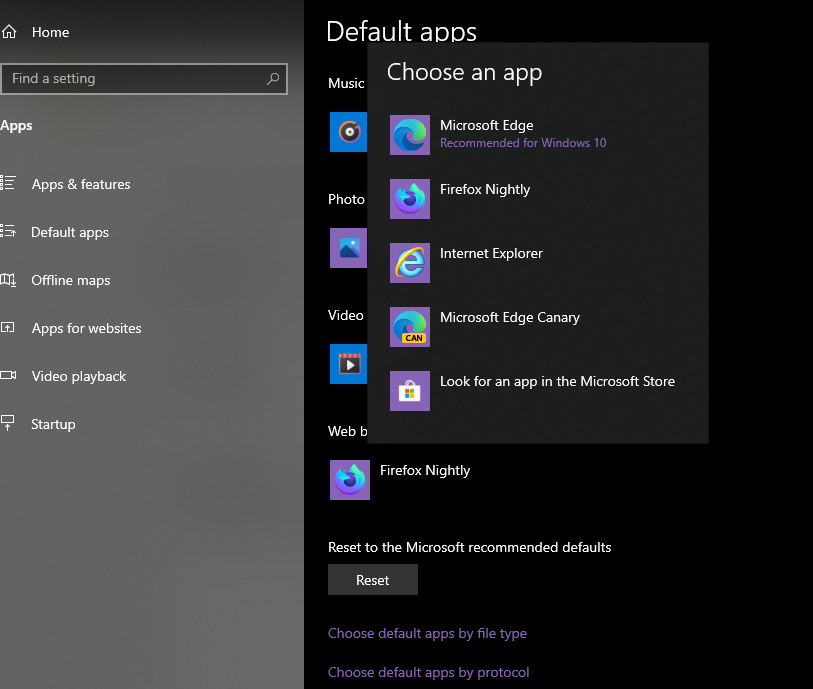Click Recommended for Windows 10 text
This screenshot has width=813, height=689.
pyautogui.click(x=523, y=143)
